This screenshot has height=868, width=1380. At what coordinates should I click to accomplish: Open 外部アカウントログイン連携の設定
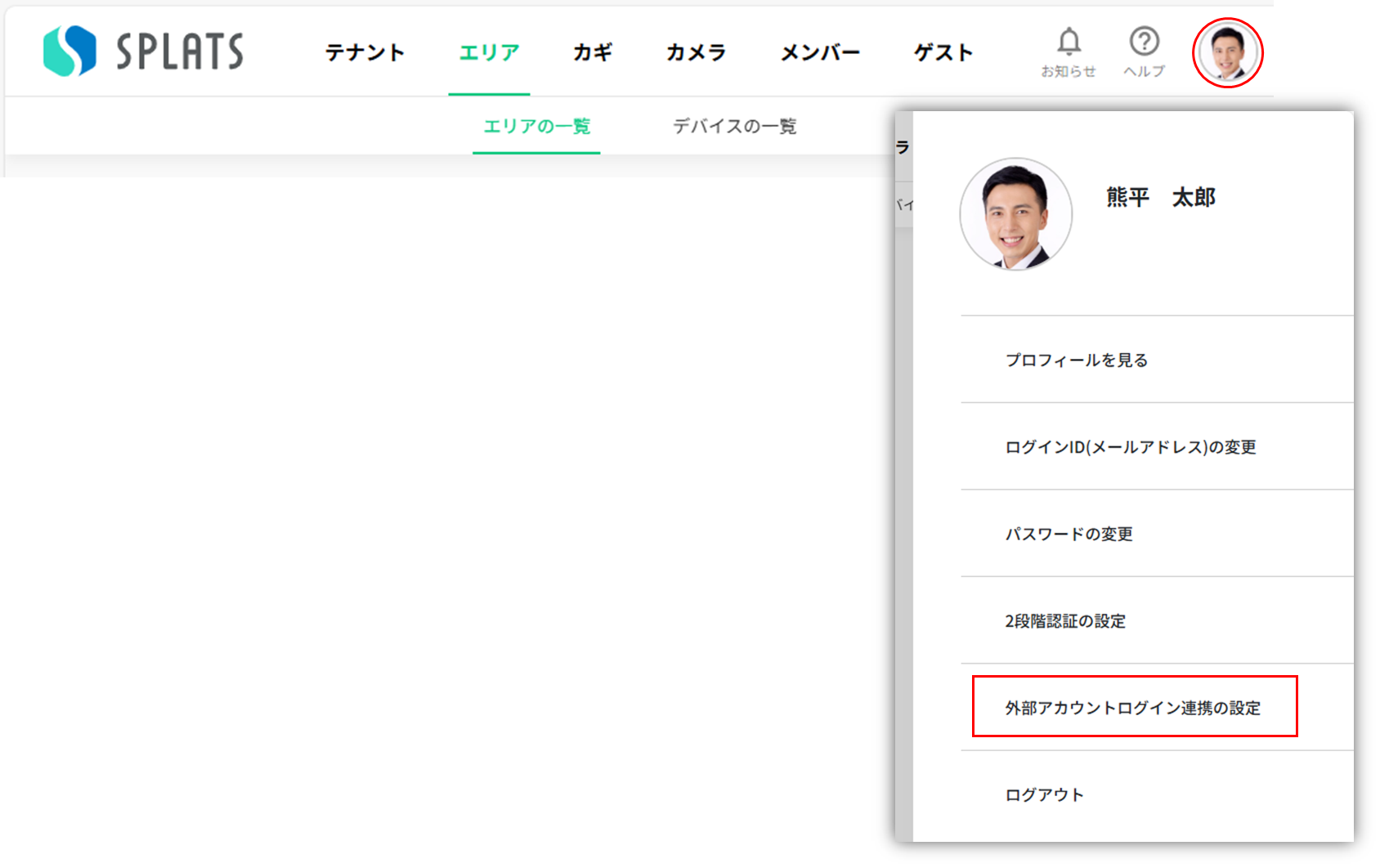(x=1133, y=708)
